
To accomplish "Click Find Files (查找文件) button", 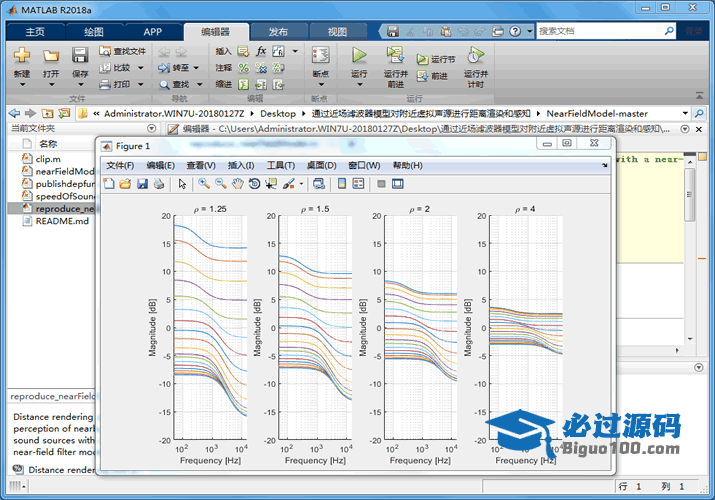I will tap(123, 51).
